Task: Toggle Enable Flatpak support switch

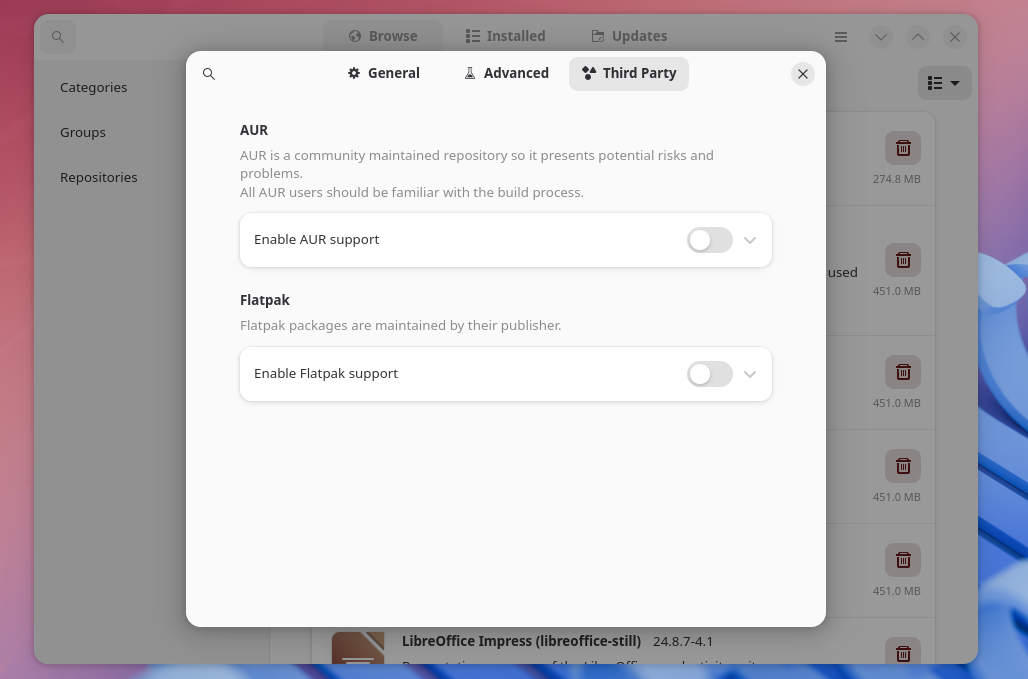Action: click(709, 374)
